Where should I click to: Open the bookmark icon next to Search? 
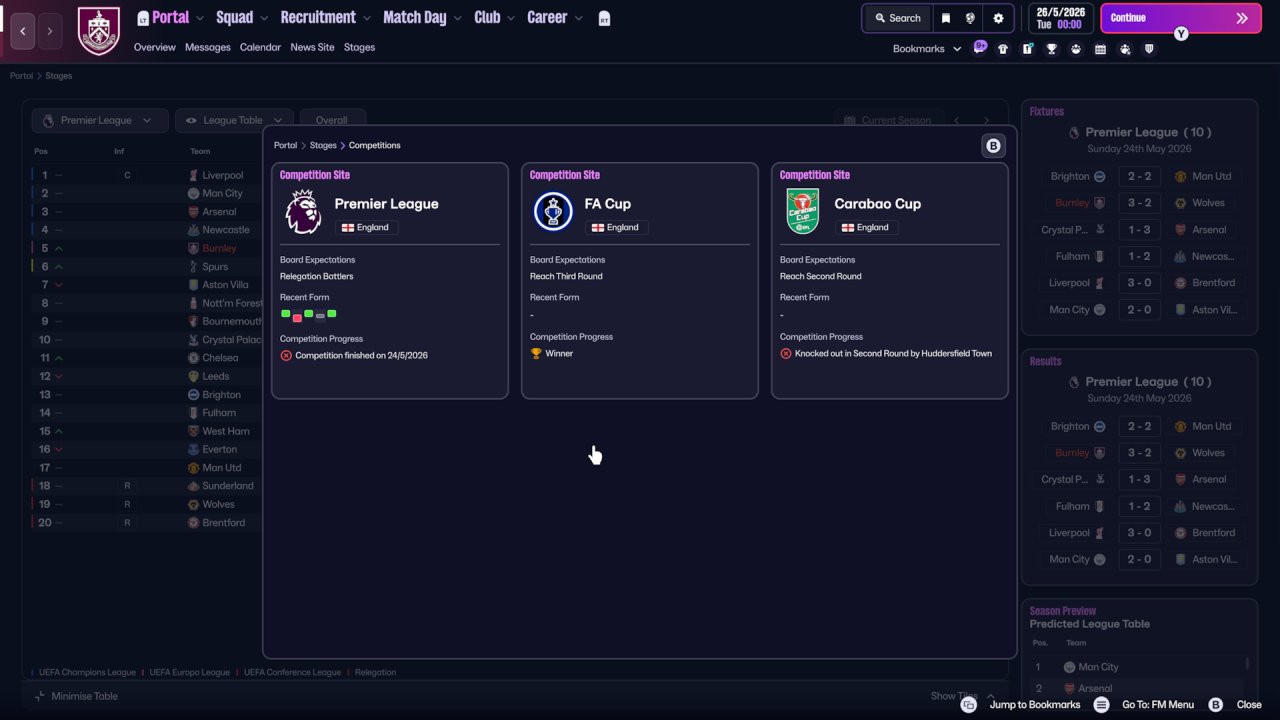click(946, 18)
